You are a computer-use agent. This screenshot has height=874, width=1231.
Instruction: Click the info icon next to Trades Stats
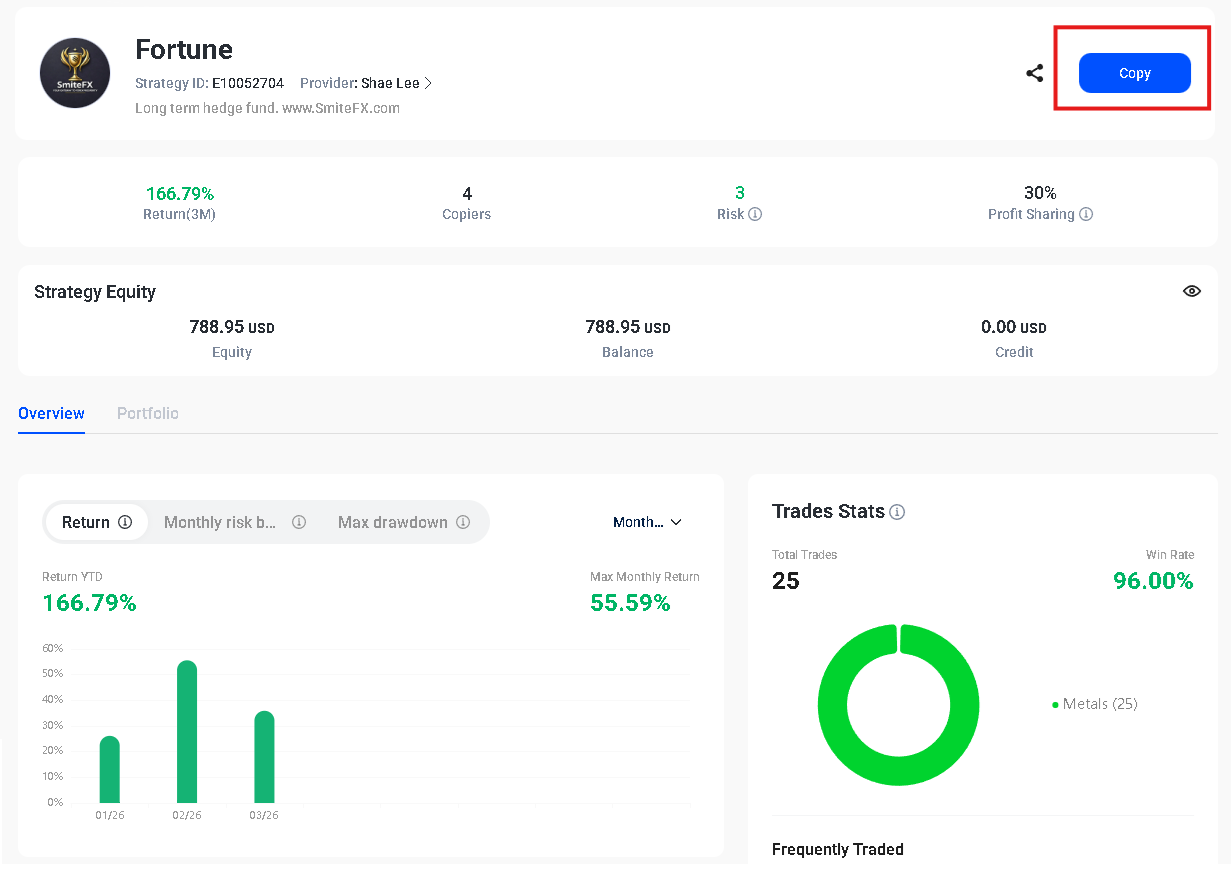point(897,512)
